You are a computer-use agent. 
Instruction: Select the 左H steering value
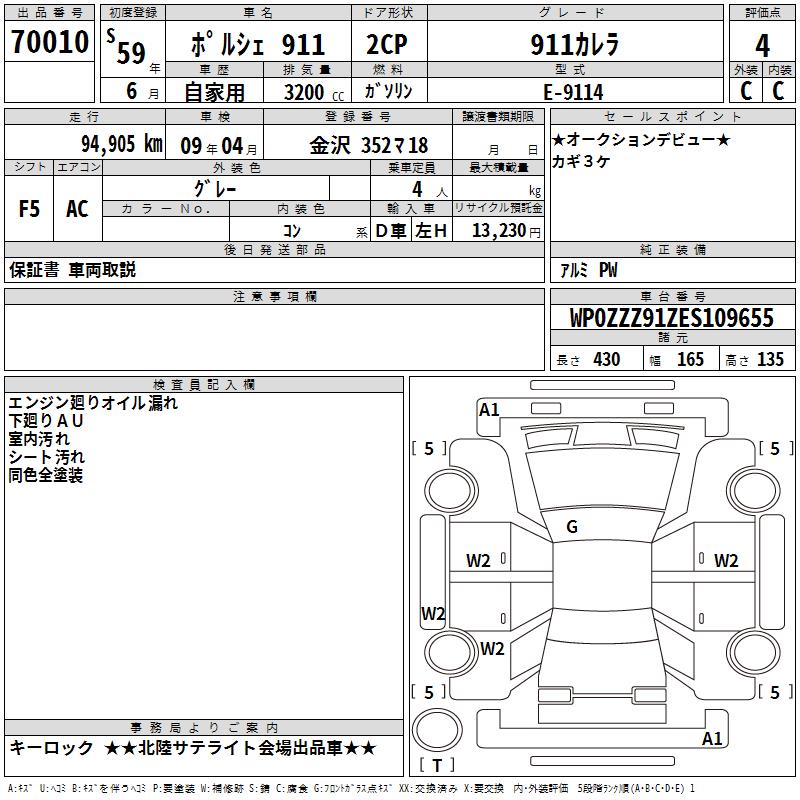(x=431, y=231)
